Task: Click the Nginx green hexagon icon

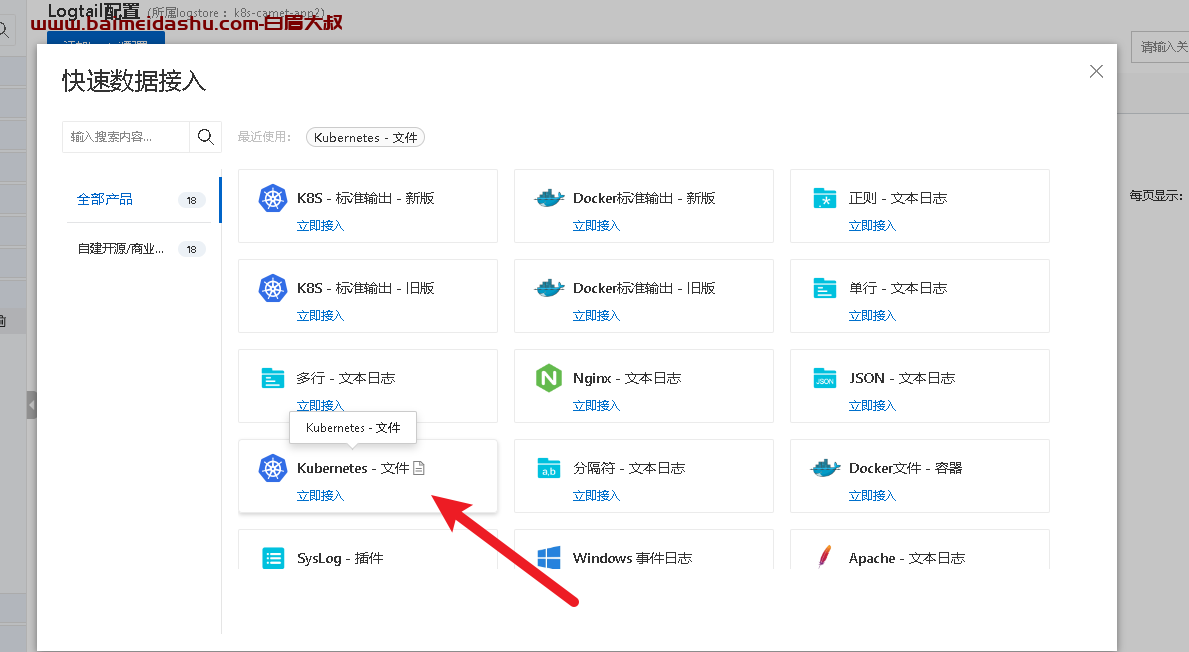Action: [549, 378]
